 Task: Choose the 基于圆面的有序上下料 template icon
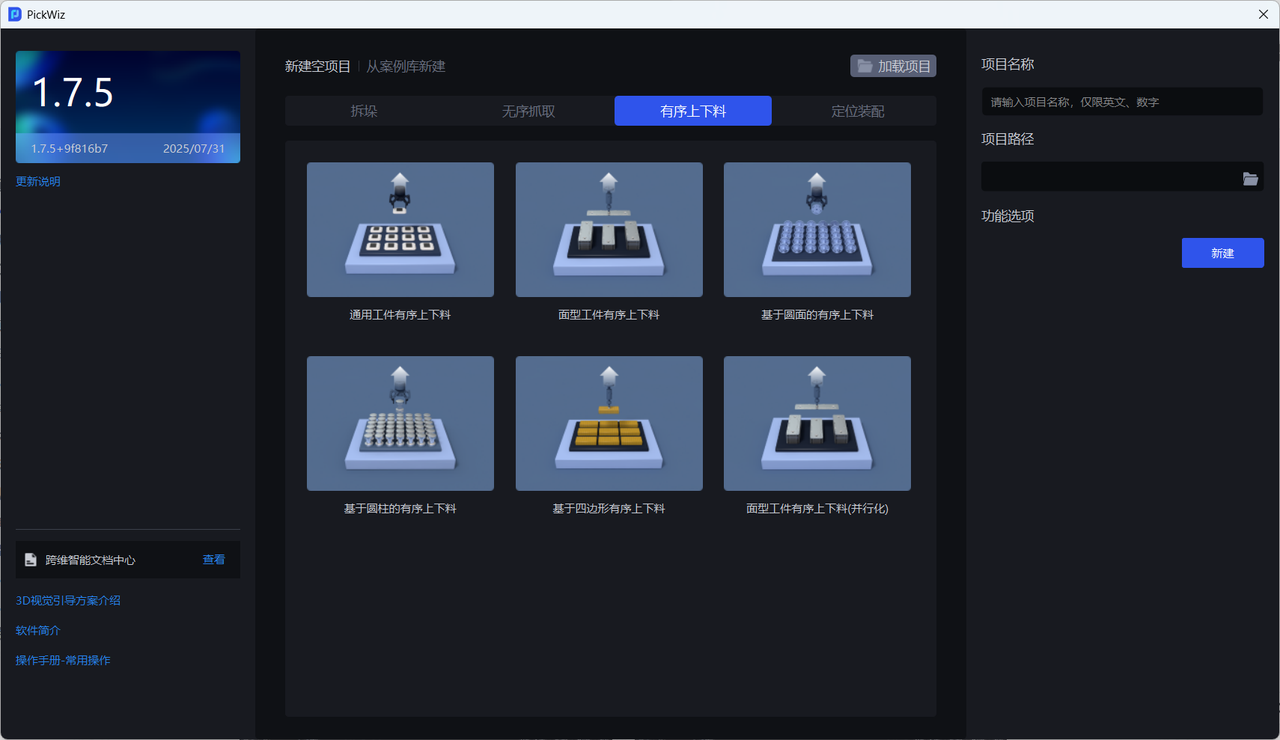(817, 230)
